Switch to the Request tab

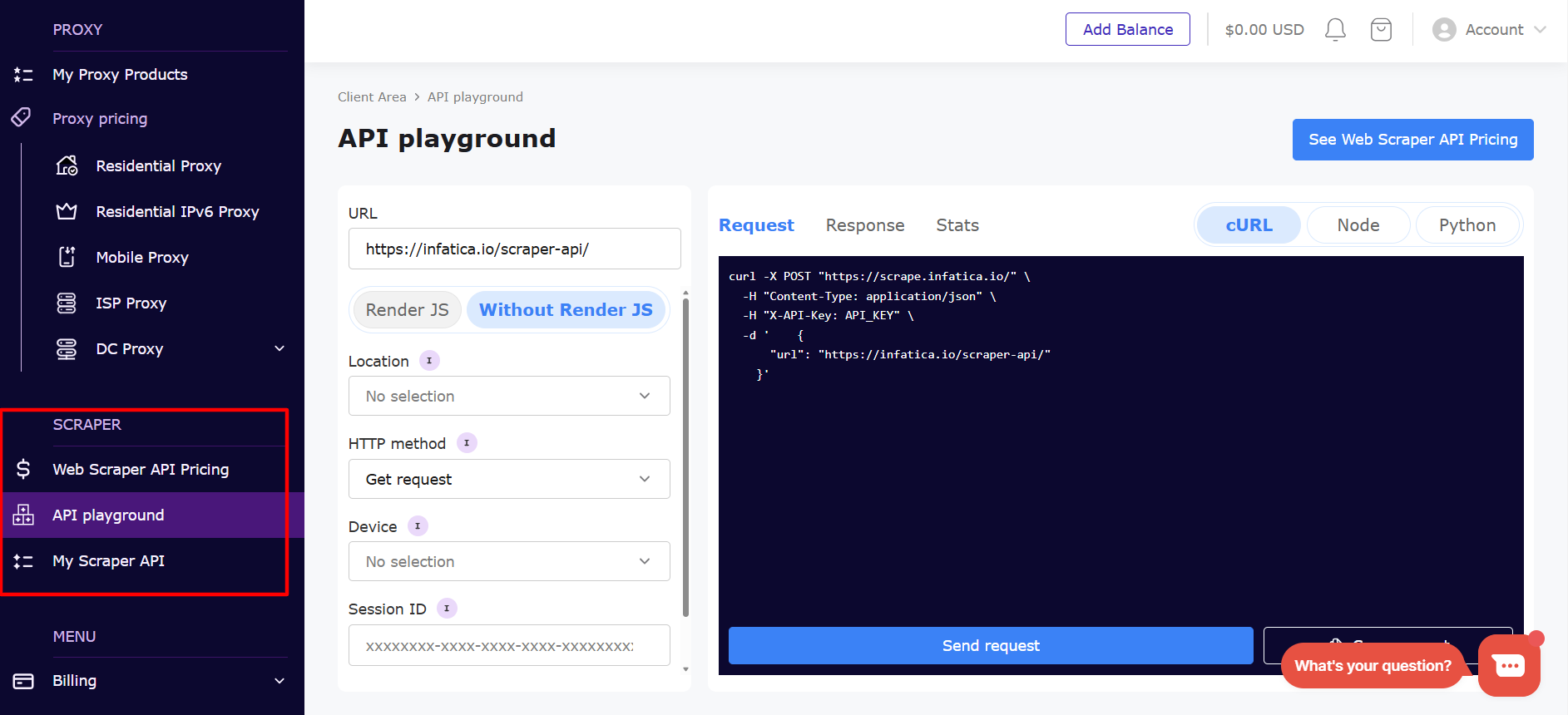coord(756,225)
